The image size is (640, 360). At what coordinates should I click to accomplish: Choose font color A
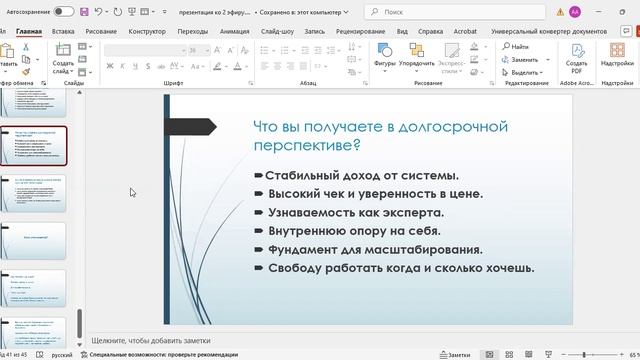[x=237, y=66]
